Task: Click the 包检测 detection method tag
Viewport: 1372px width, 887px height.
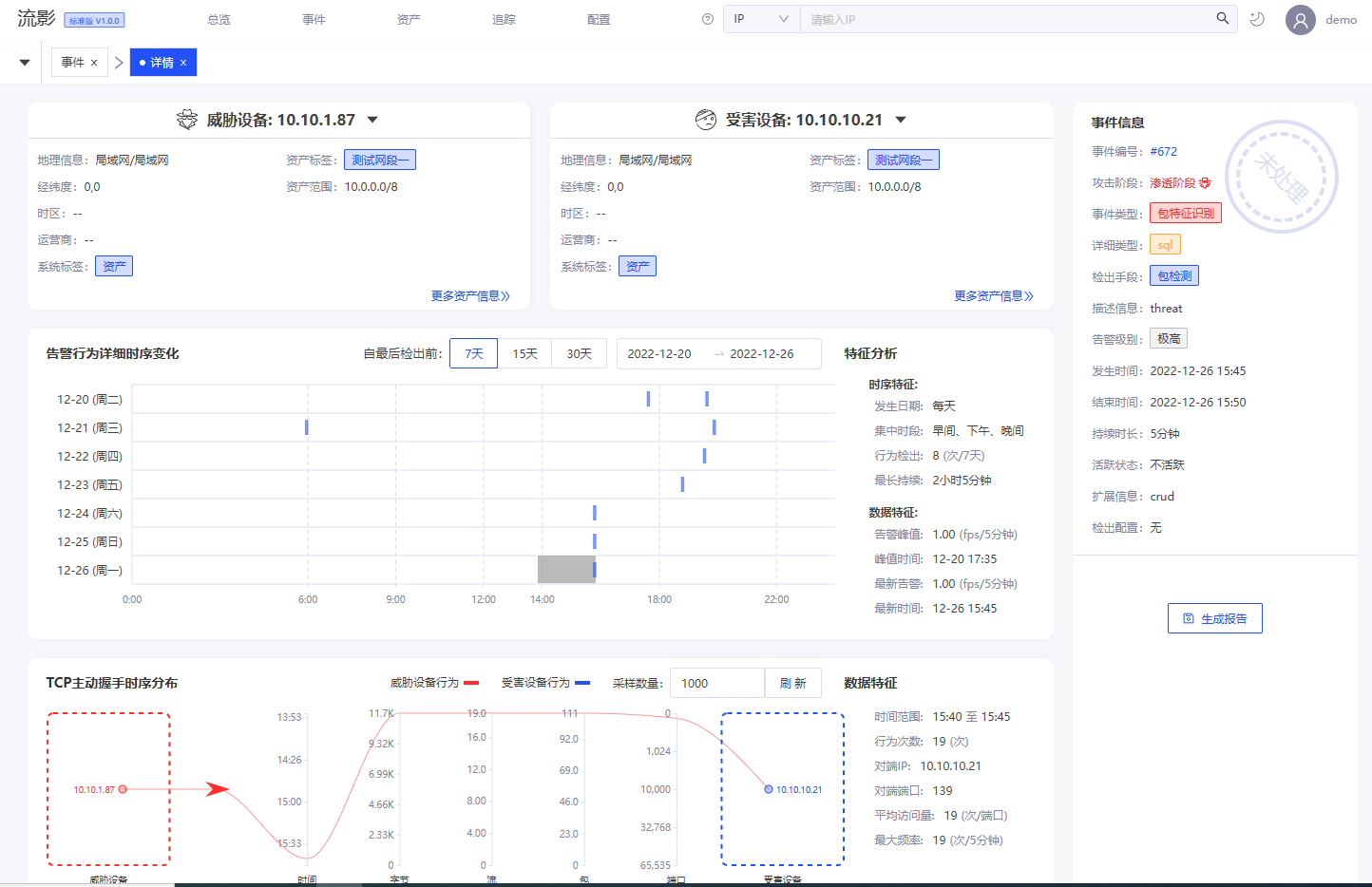Action: (1174, 275)
